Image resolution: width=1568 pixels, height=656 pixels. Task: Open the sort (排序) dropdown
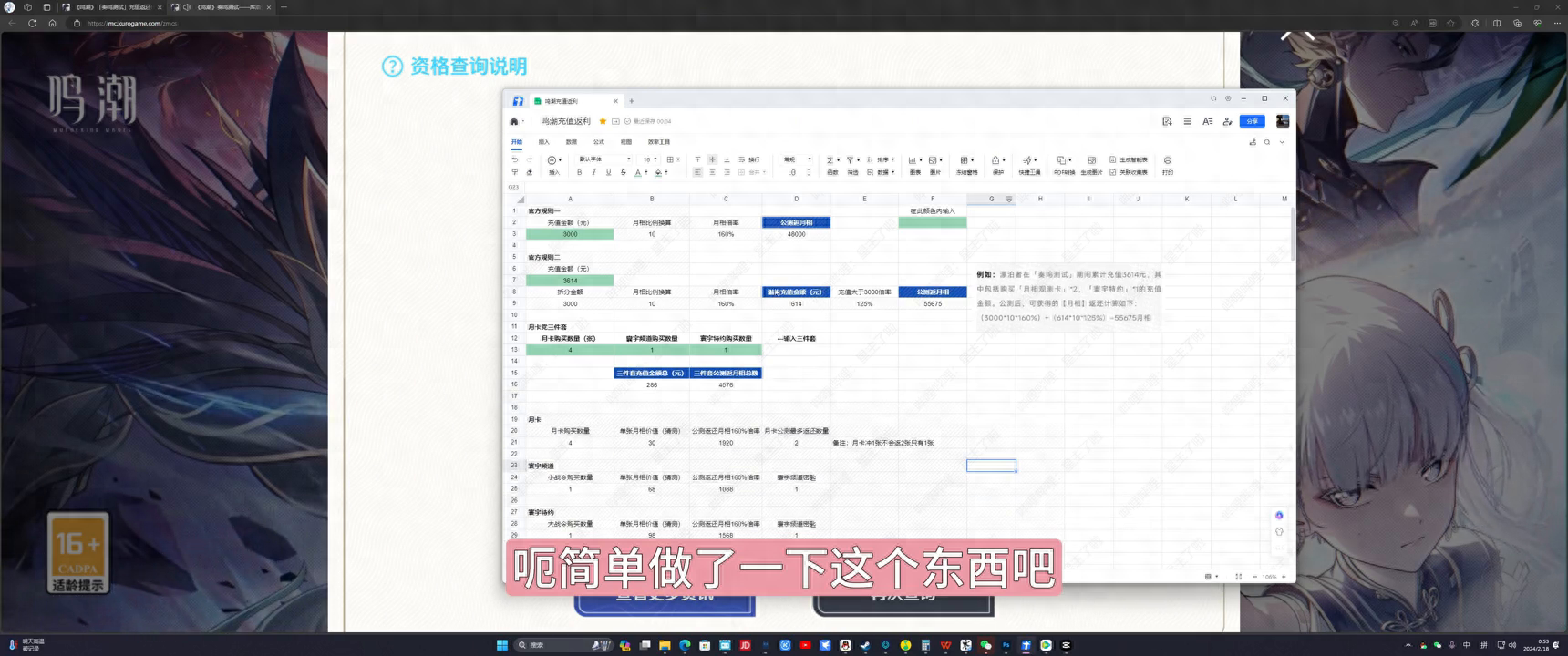pos(881,159)
